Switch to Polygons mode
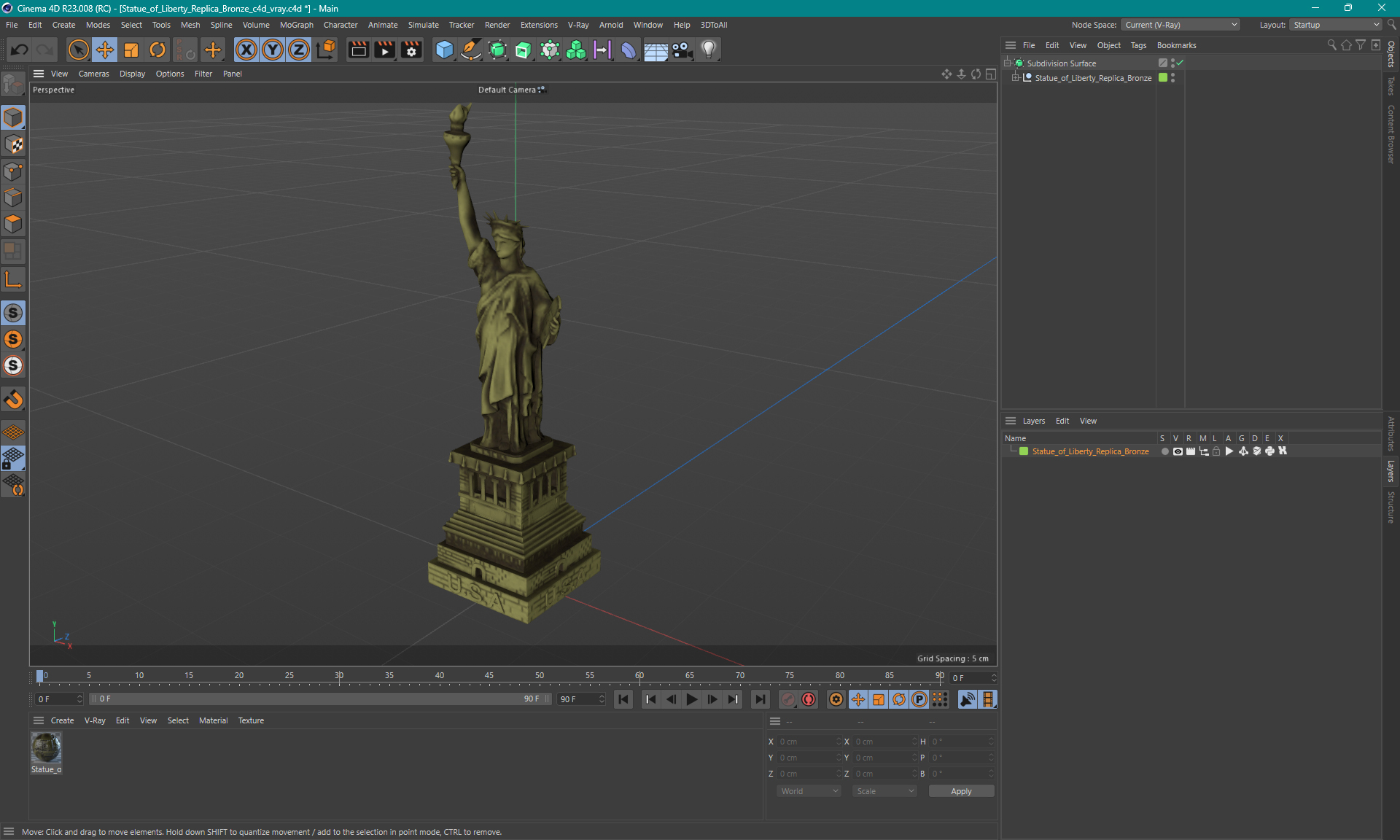1400x840 pixels. (13, 224)
